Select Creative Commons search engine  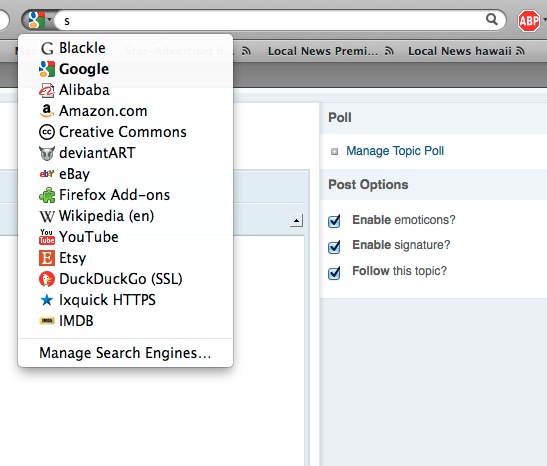click(x=126, y=132)
